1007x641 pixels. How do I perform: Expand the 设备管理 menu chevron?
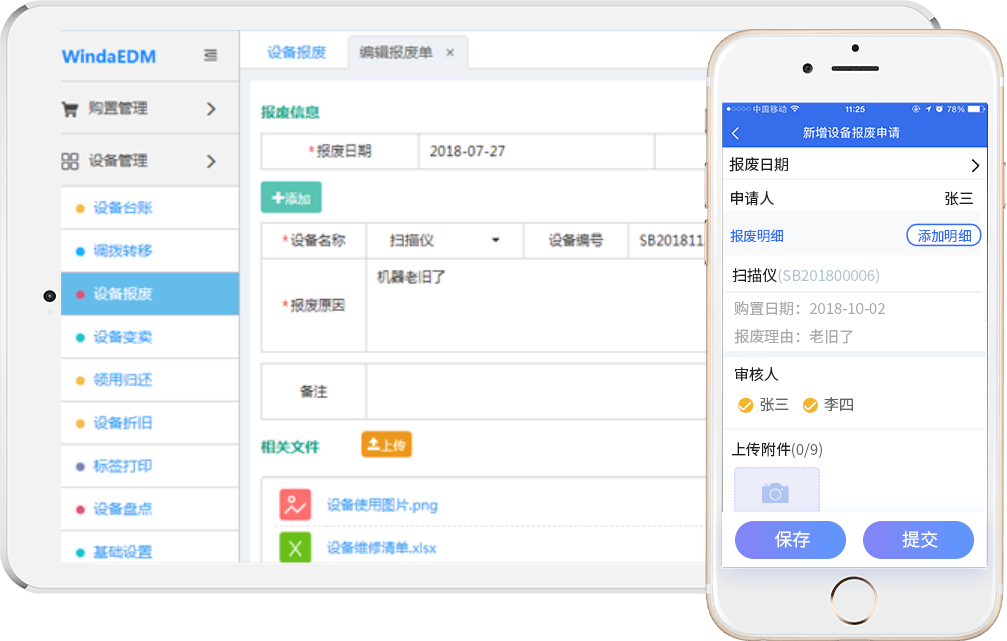coord(211,161)
